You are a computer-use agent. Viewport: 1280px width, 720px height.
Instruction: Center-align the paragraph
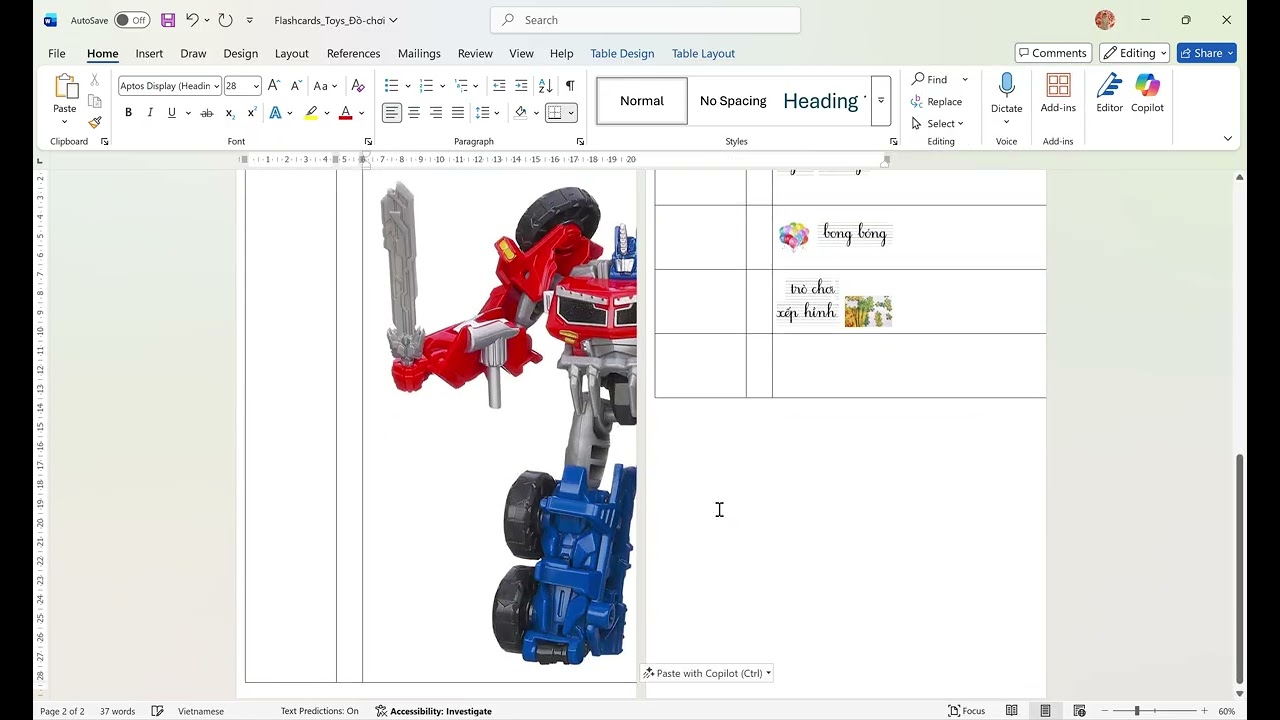click(x=414, y=113)
